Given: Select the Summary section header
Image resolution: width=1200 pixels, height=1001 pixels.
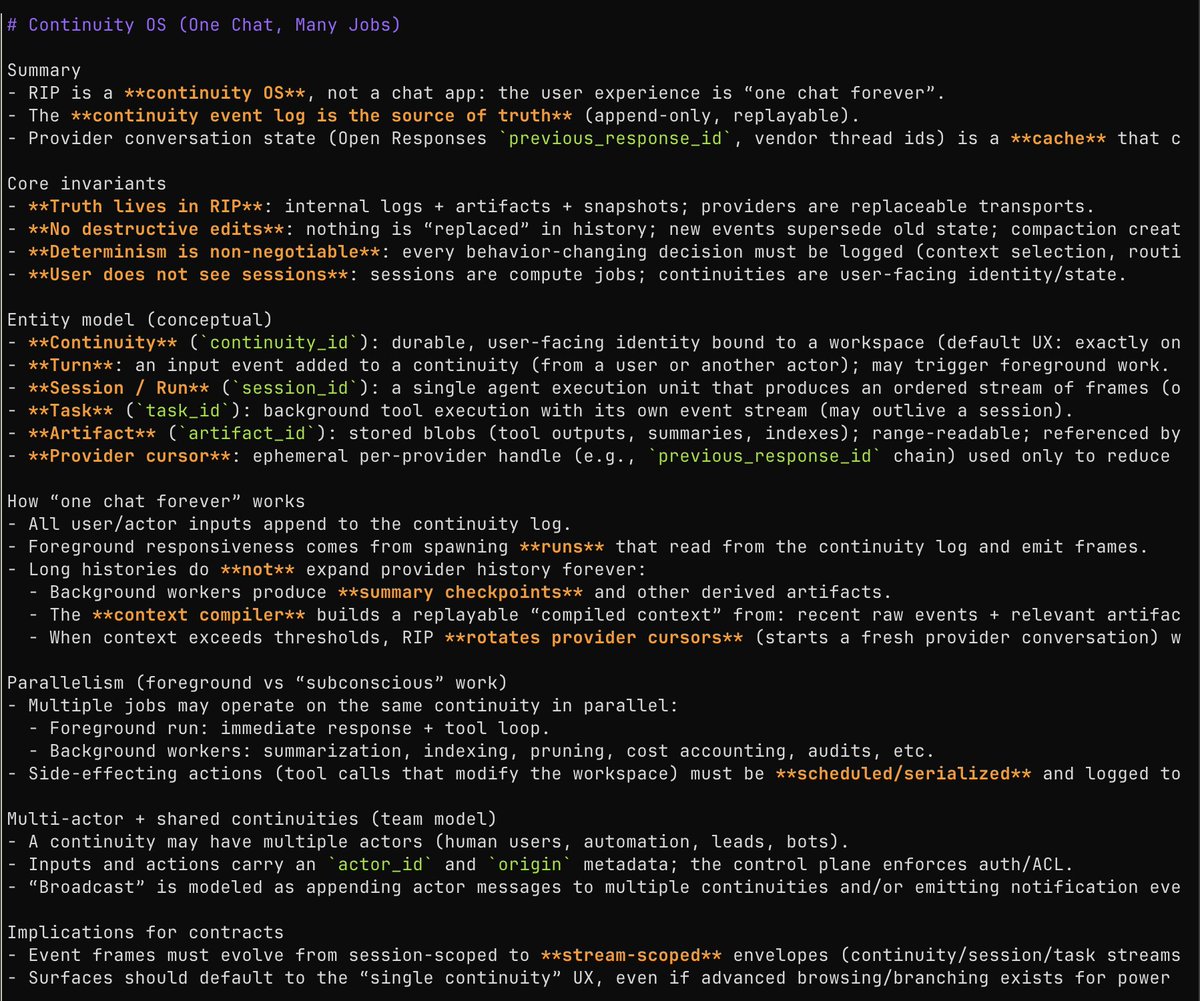Looking at the screenshot, I should pos(42,70).
